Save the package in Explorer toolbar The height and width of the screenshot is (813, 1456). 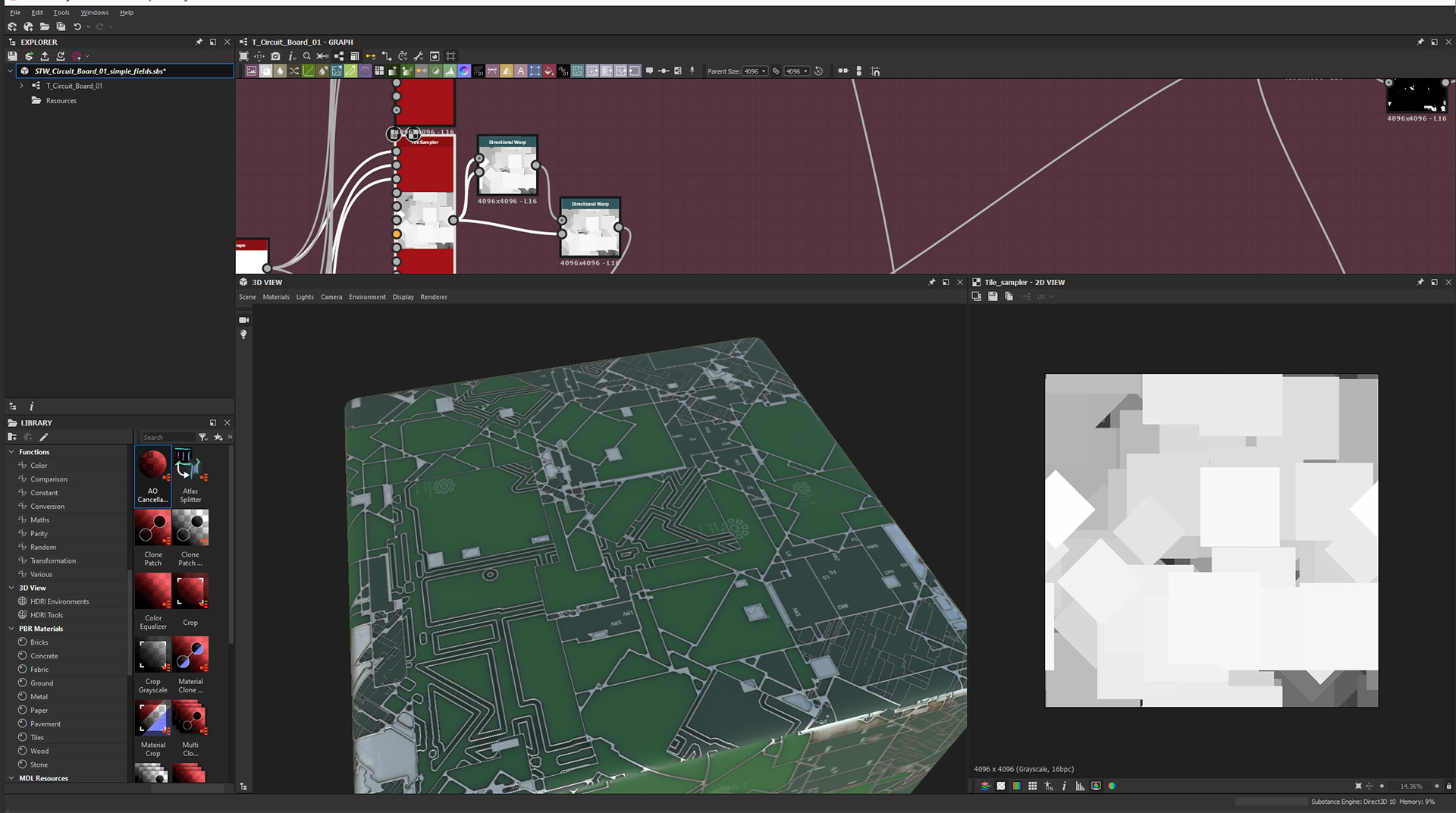coord(12,56)
